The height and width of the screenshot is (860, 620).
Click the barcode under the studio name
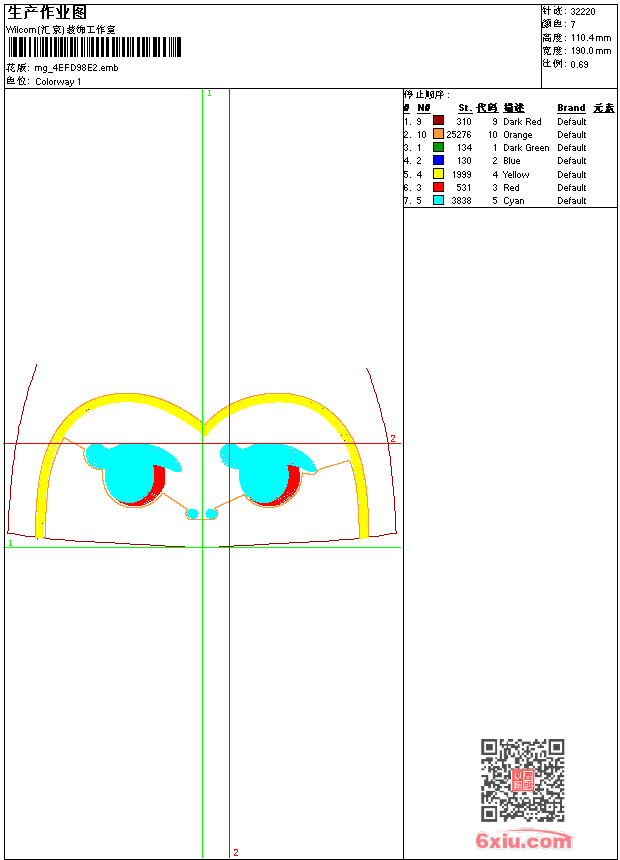pyautogui.click(x=94, y=47)
